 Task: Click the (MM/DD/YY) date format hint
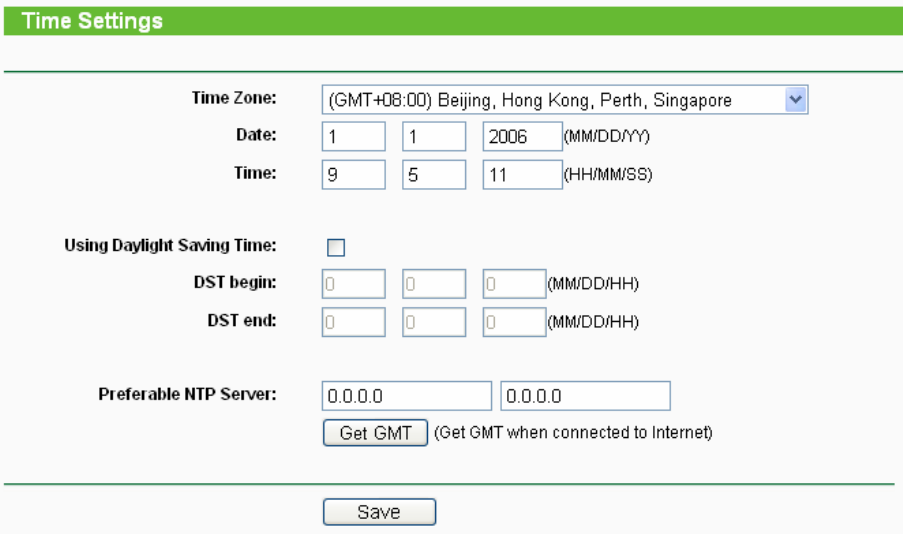607,137
